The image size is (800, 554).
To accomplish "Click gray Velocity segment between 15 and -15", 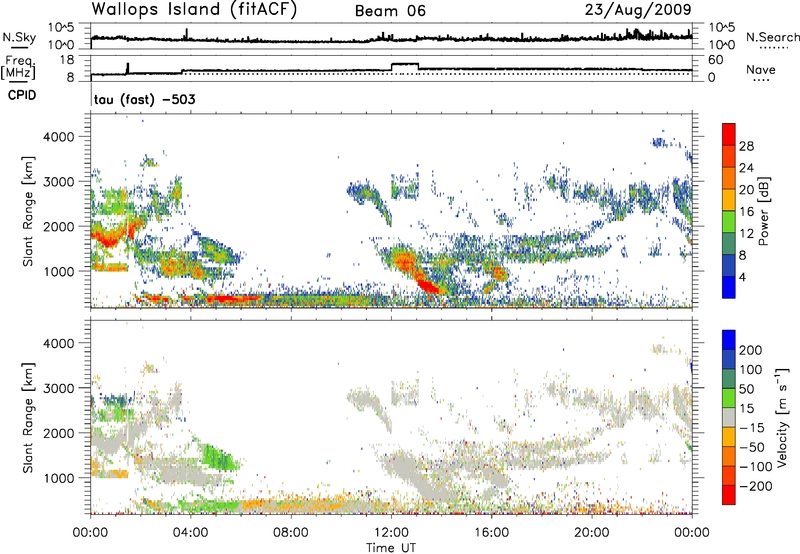I will 729,417.
